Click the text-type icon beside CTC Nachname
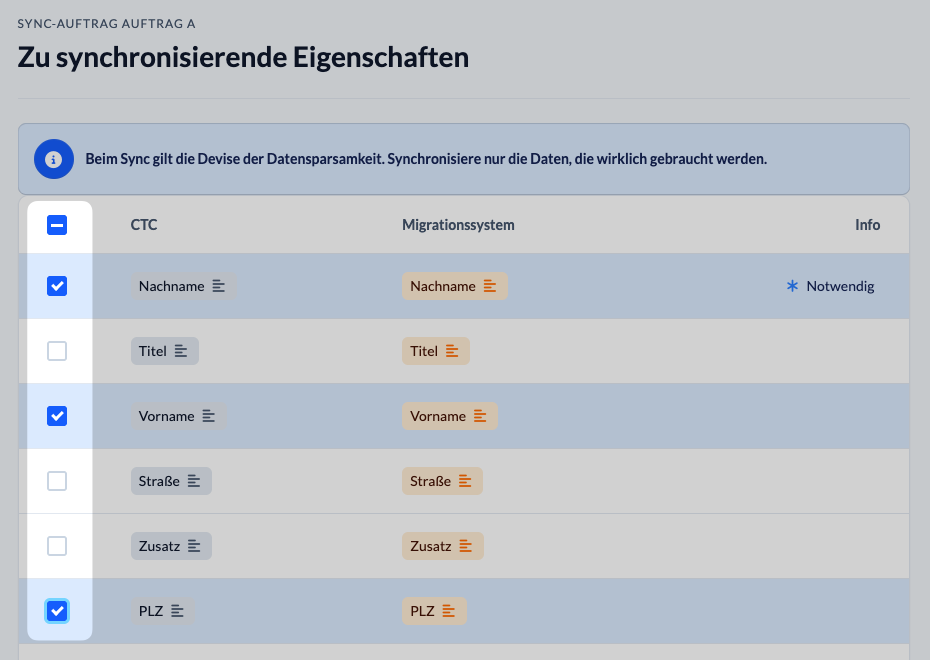This screenshot has width=930, height=660. (x=219, y=286)
